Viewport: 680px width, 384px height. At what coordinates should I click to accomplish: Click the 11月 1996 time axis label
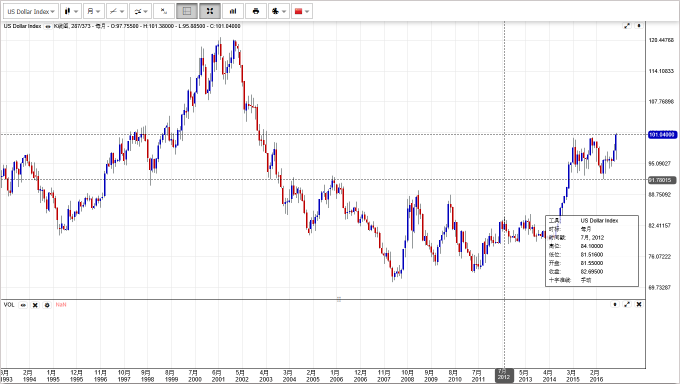pos(100,376)
